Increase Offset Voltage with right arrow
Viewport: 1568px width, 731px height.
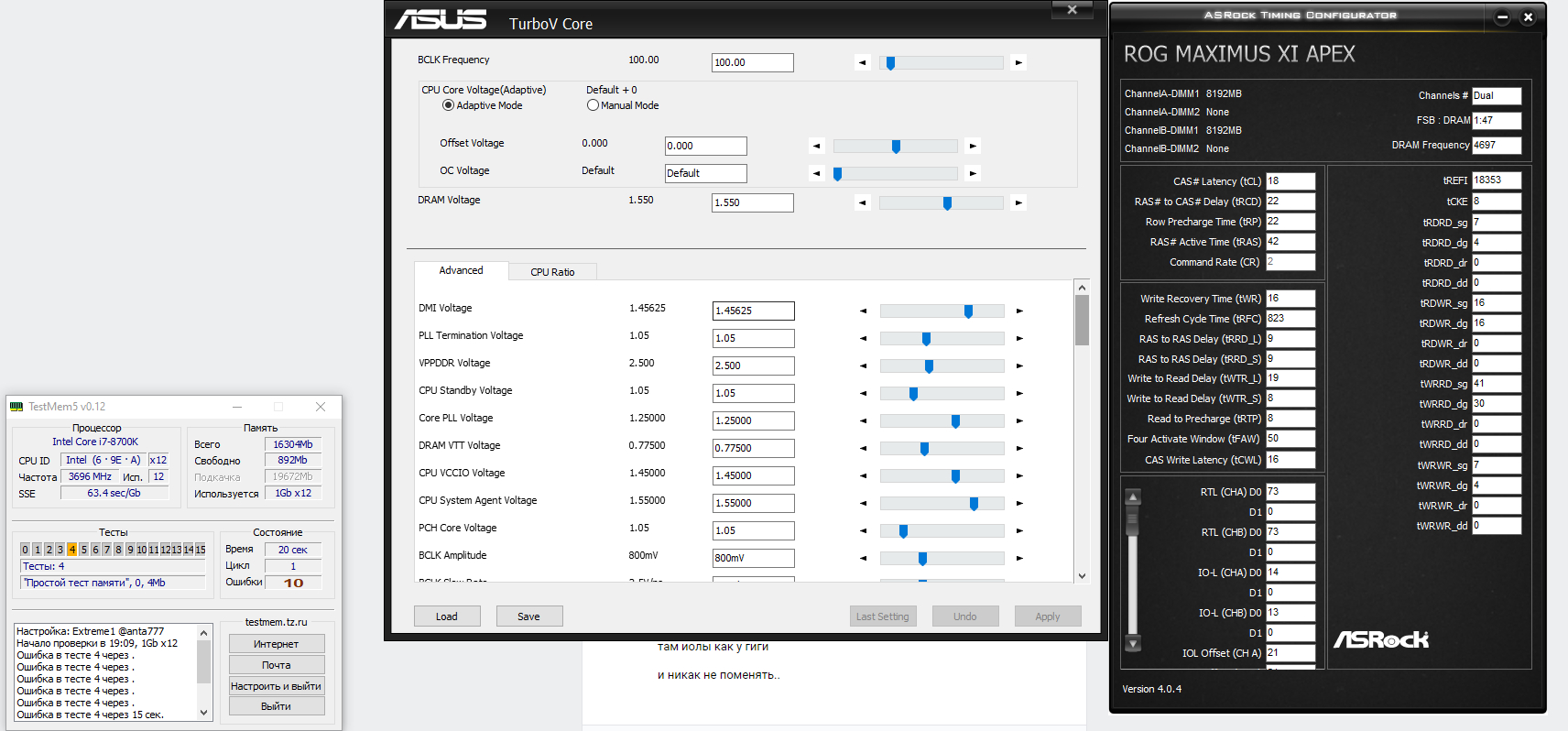[x=973, y=146]
